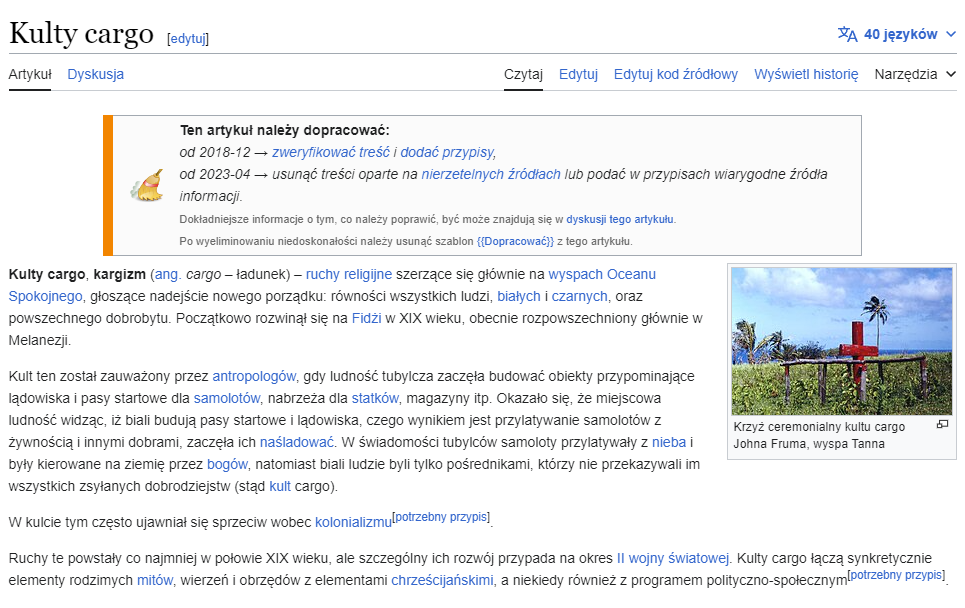The image size is (965, 608).
Task: Expand the 40 języków language dropdown
Action: [x=897, y=34]
